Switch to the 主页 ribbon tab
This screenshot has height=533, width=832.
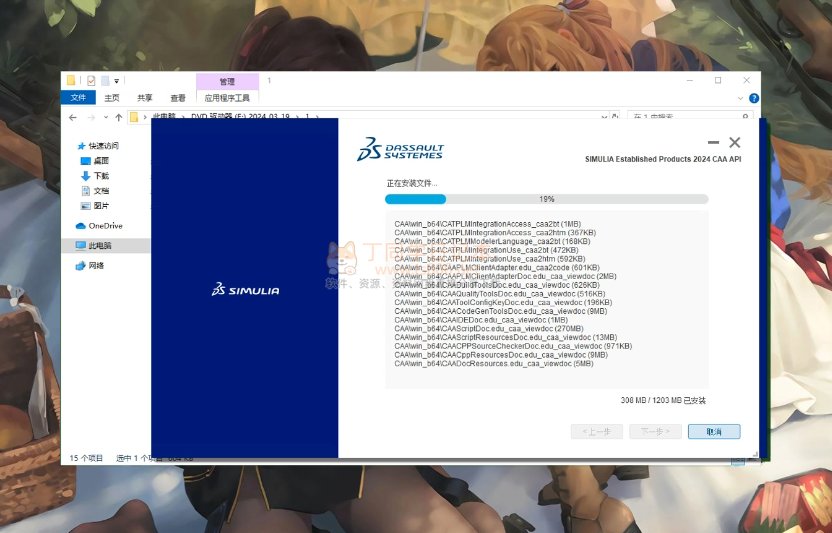click(x=112, y=98)
